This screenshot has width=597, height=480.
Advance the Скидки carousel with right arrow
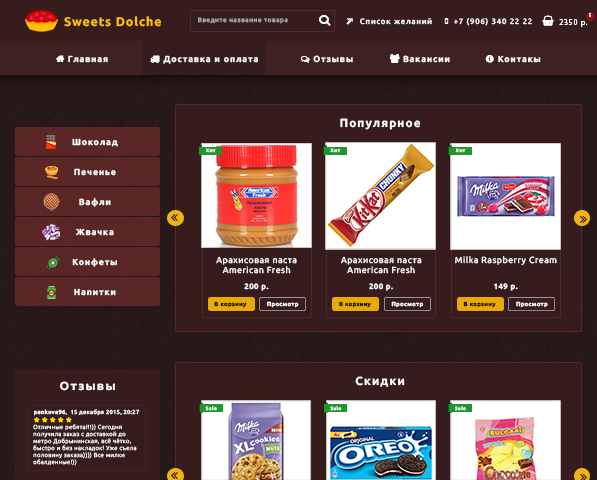click(582, 475)
